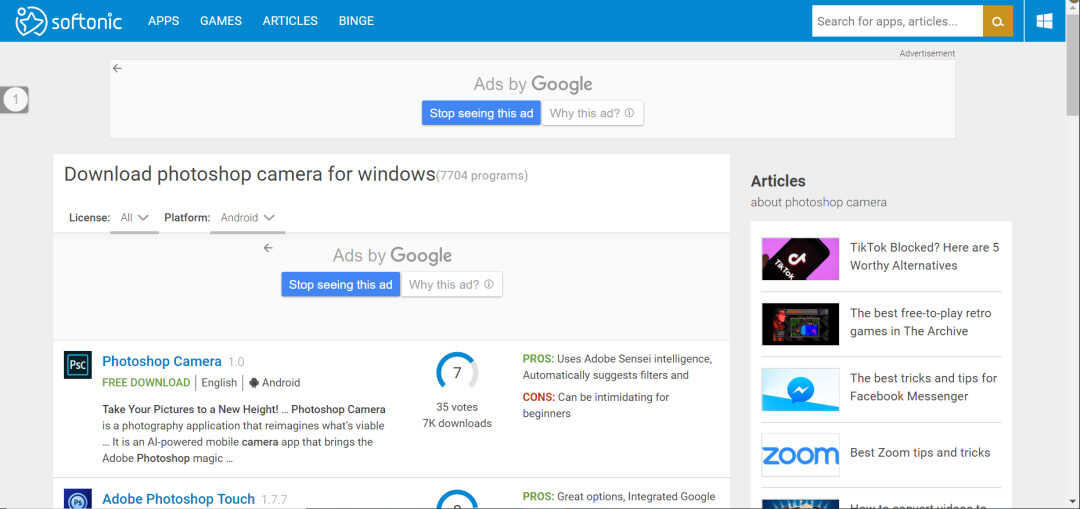This screenshot has height=509, width=1080.
Task: Click the info icon beside top 'Why this ad?'
Action: click(629, 113)
